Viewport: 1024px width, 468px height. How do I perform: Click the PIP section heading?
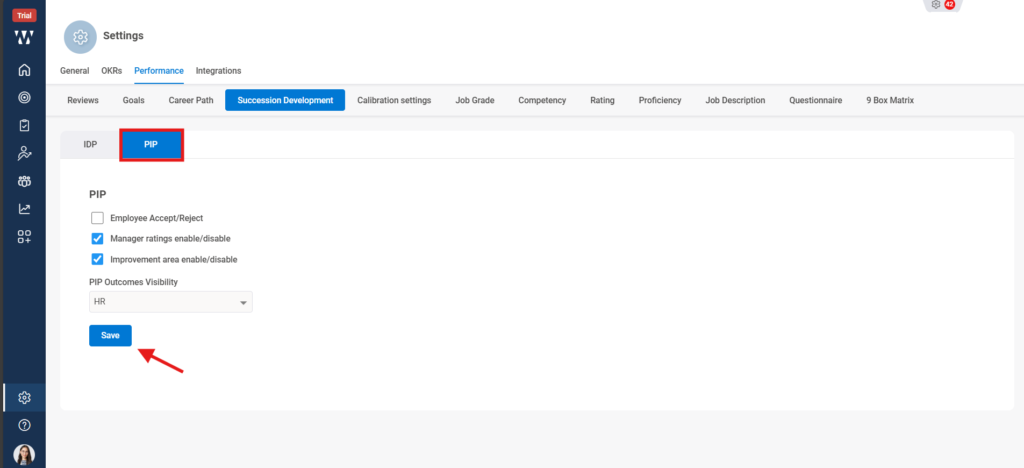[x=98, y=195]
